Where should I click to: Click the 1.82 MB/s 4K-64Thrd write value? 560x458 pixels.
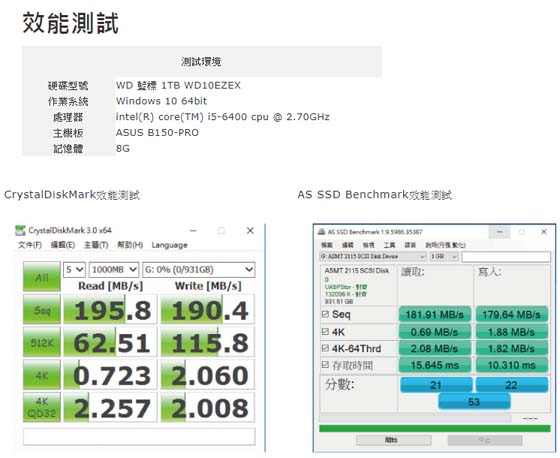tap(511, 348)
